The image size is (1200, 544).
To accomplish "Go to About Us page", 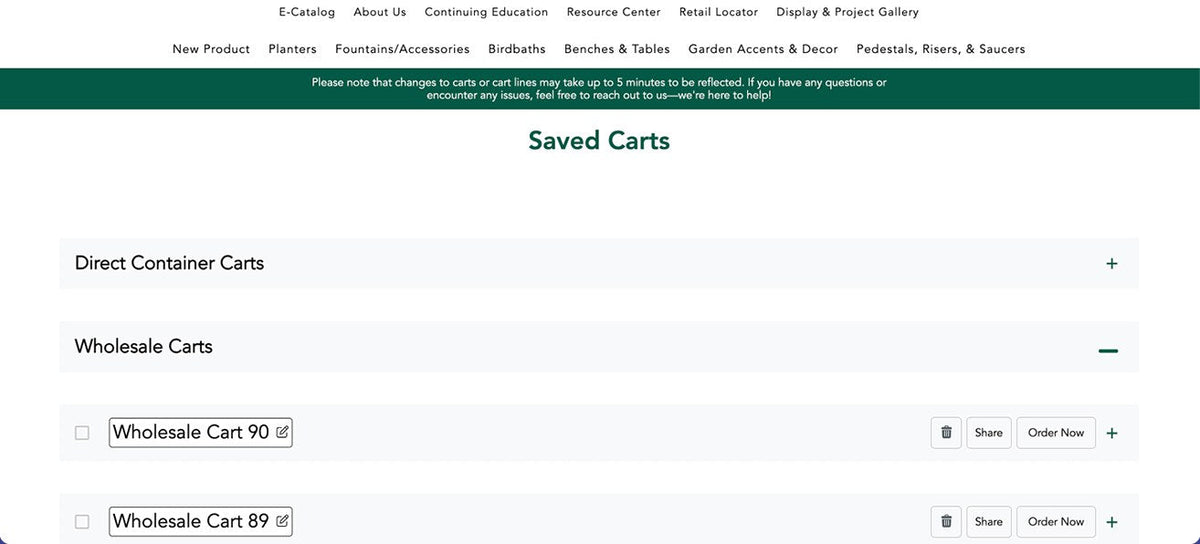I will 380,12.
